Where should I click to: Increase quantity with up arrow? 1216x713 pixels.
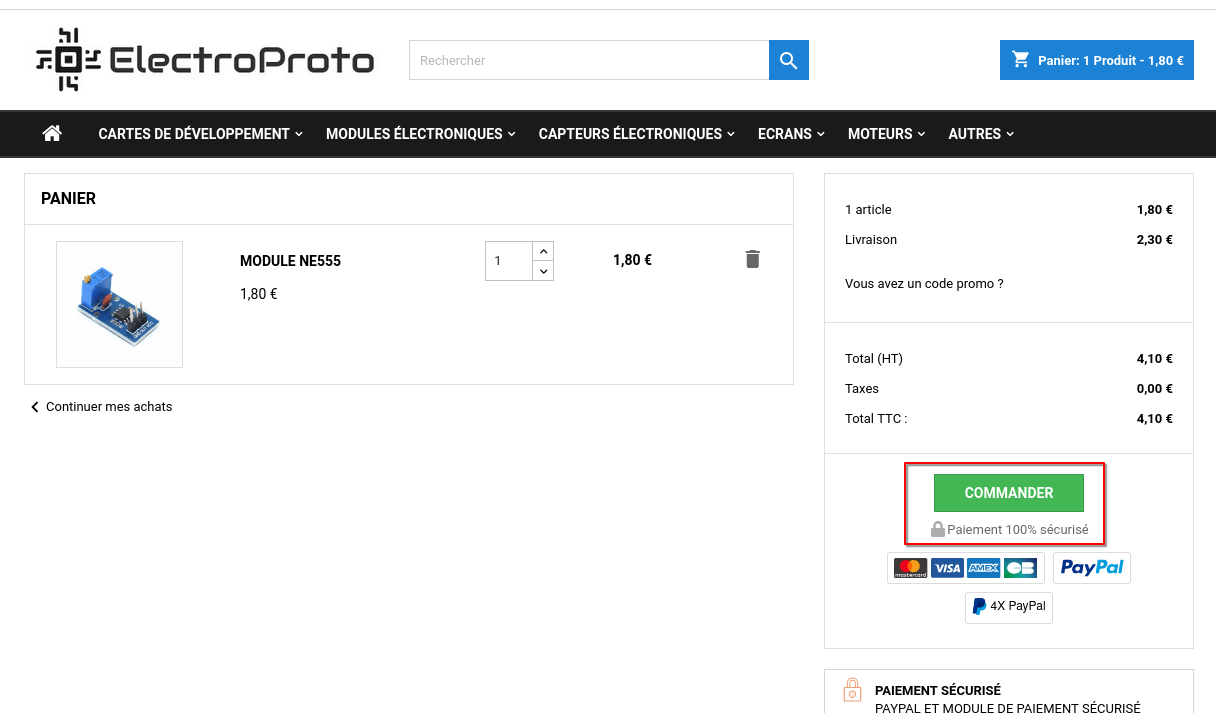pyautogui.click(x=543, y=251)
